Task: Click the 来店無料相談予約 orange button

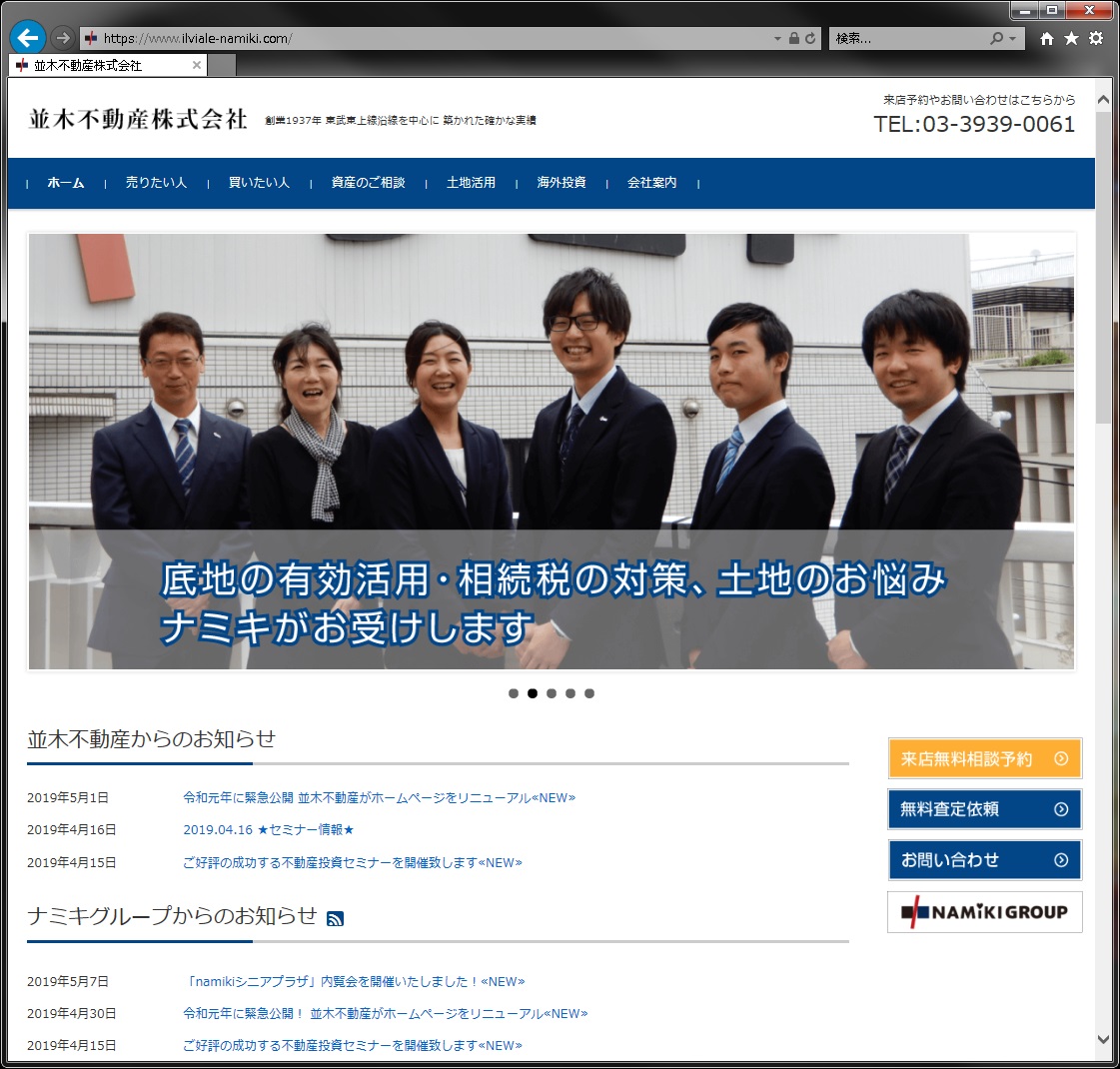Action: point(984,758)
